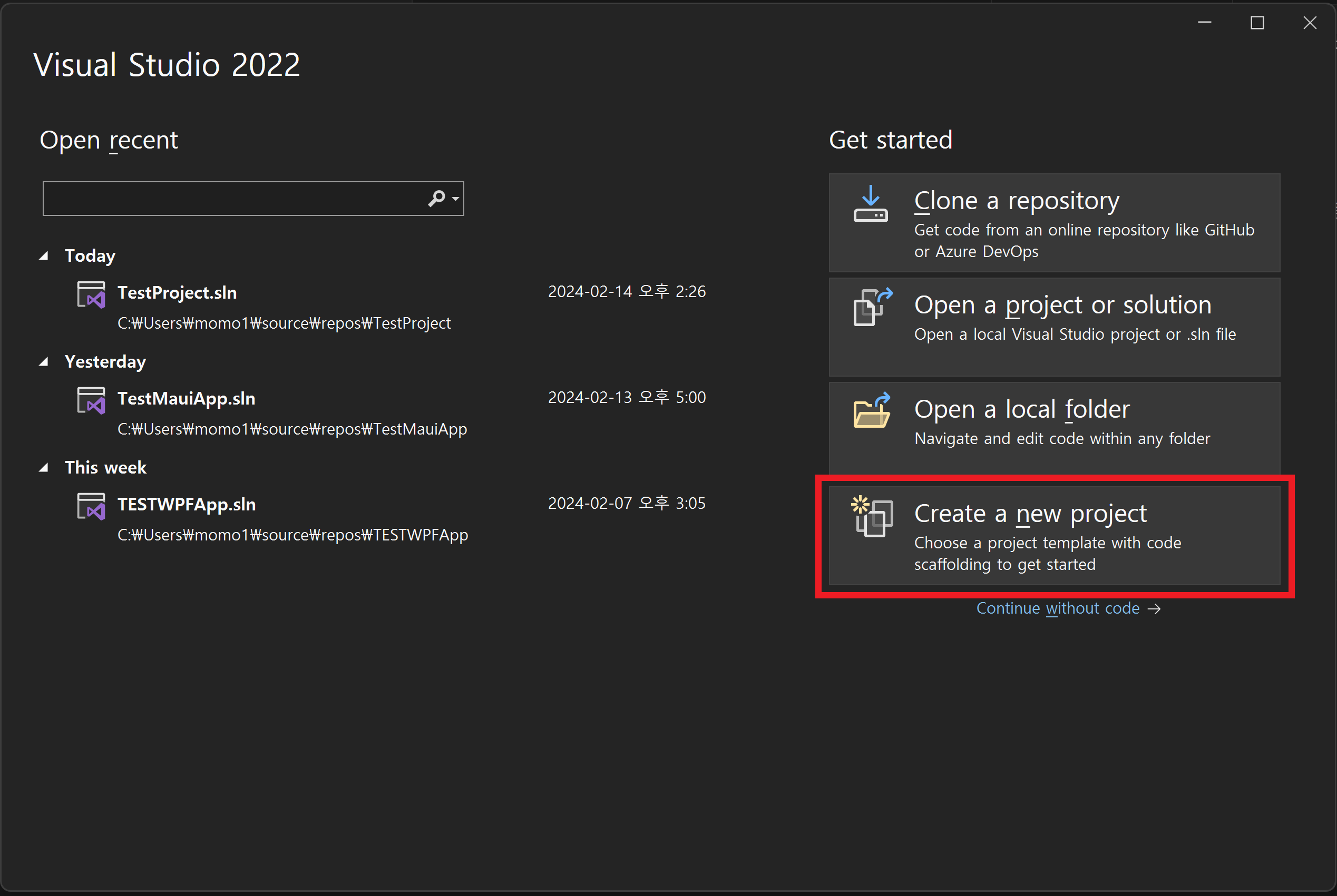This screenshot has width=1337, height=896.
Task: Click the TESTWPFApp.sln solution file icon
Action: (x=91, y=506)
